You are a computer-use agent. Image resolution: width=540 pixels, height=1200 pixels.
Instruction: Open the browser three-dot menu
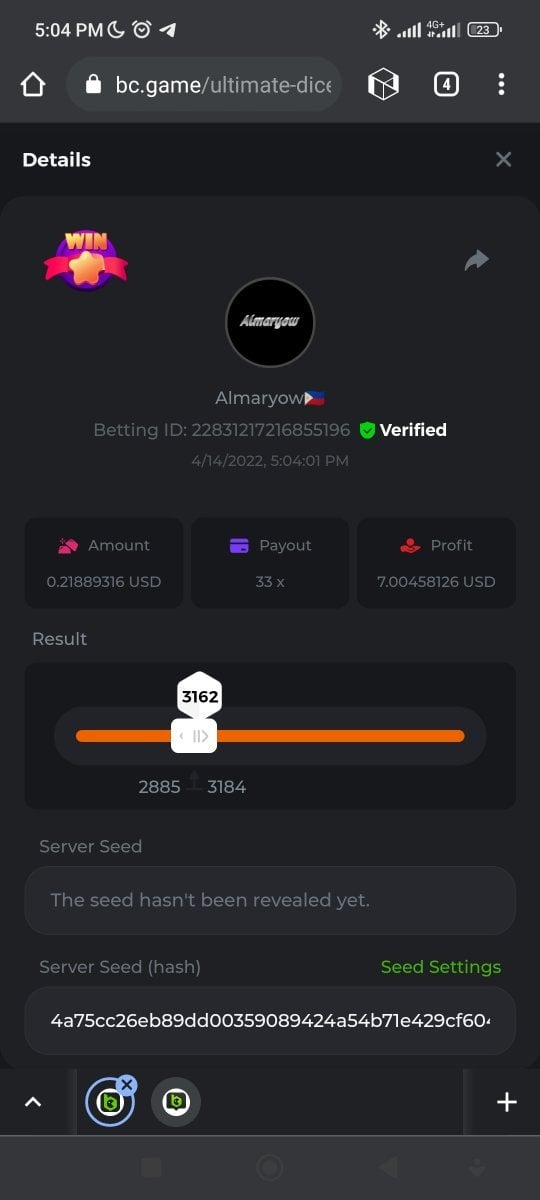501,85
